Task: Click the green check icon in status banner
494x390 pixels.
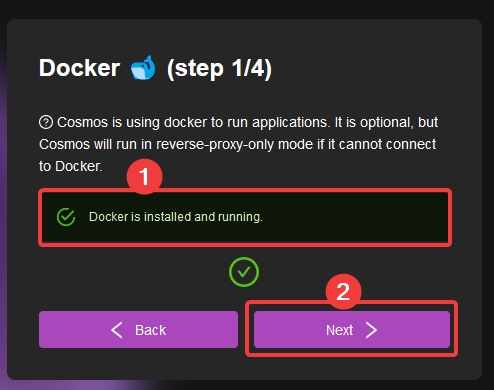Action: coord(66,217)
